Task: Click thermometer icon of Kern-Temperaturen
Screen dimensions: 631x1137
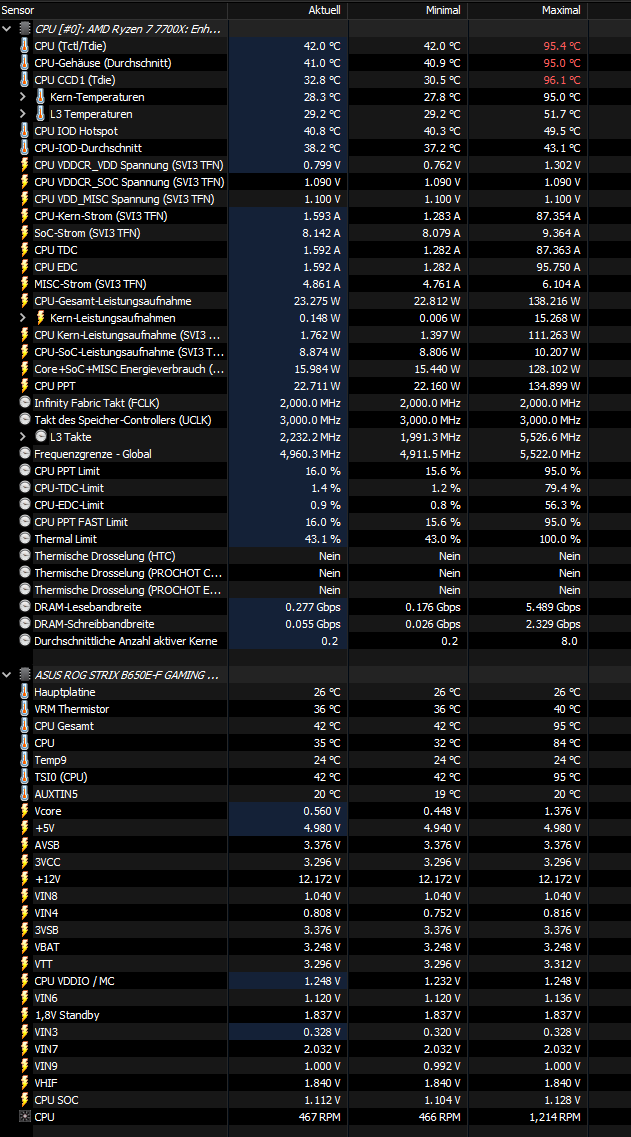Action: point(41,96)
